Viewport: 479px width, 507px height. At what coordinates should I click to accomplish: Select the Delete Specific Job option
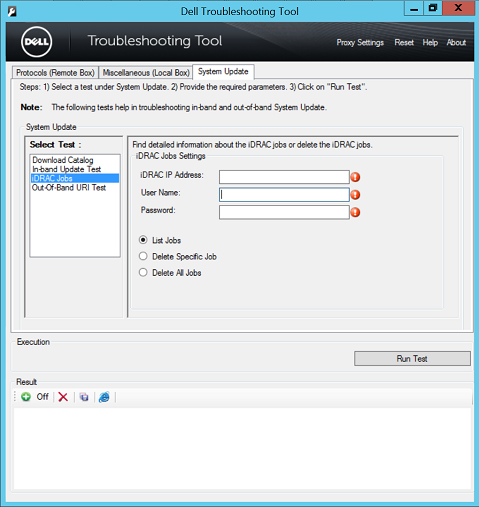pos(143,256)
